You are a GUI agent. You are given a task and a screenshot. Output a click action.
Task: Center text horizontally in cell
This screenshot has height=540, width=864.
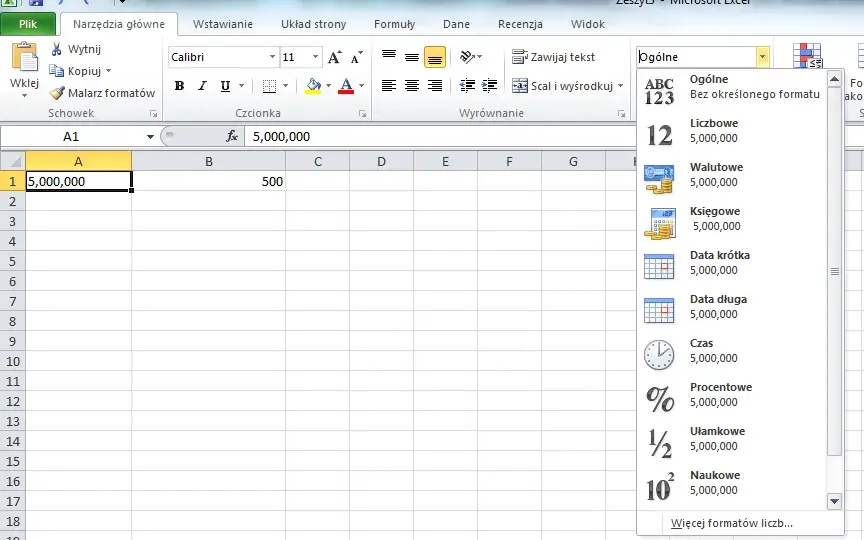pyautogui.click(x=412, y=86)
